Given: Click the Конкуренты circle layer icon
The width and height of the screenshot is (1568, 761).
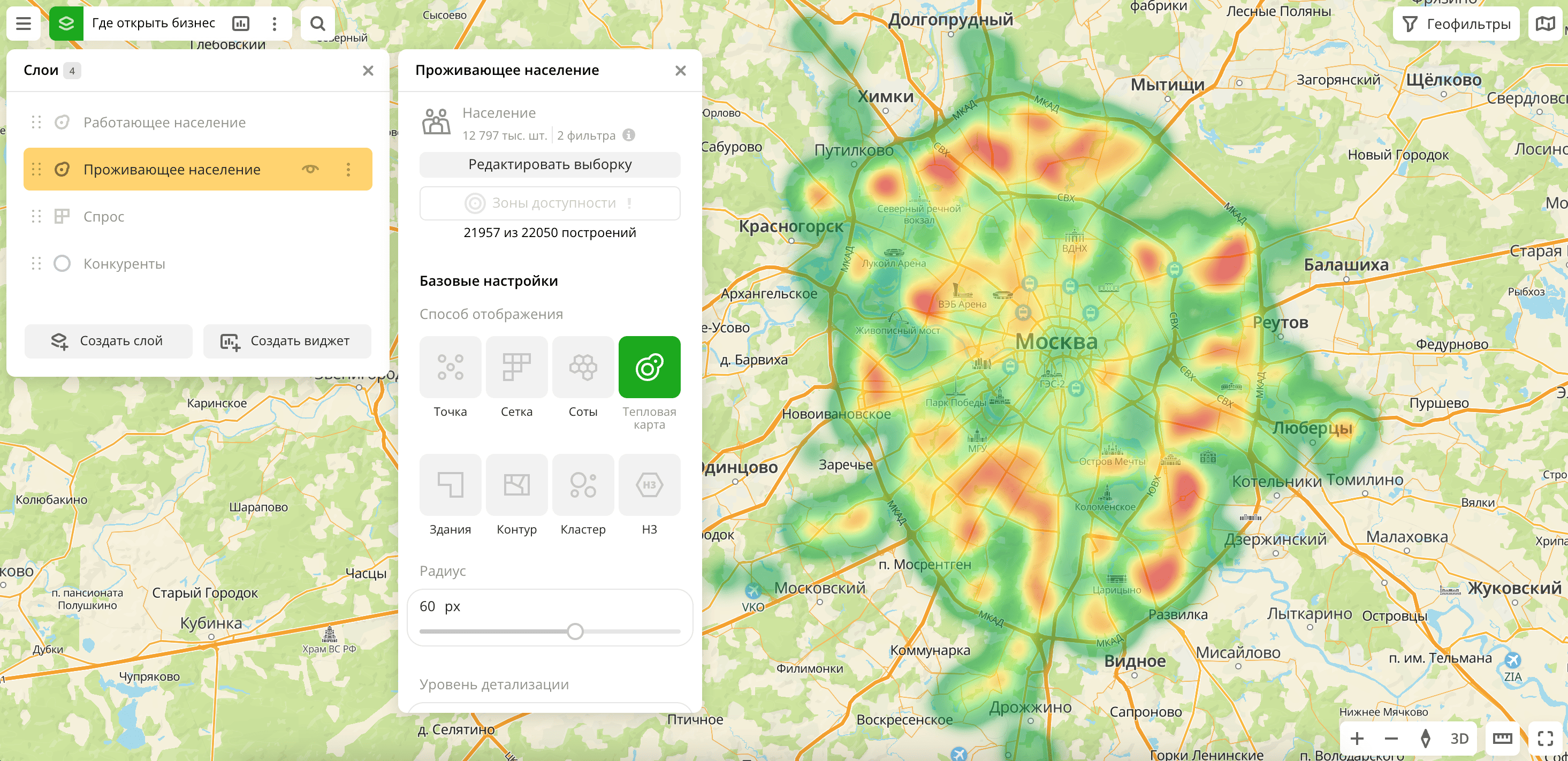Looking at the screenshot, I should point(62,264).
